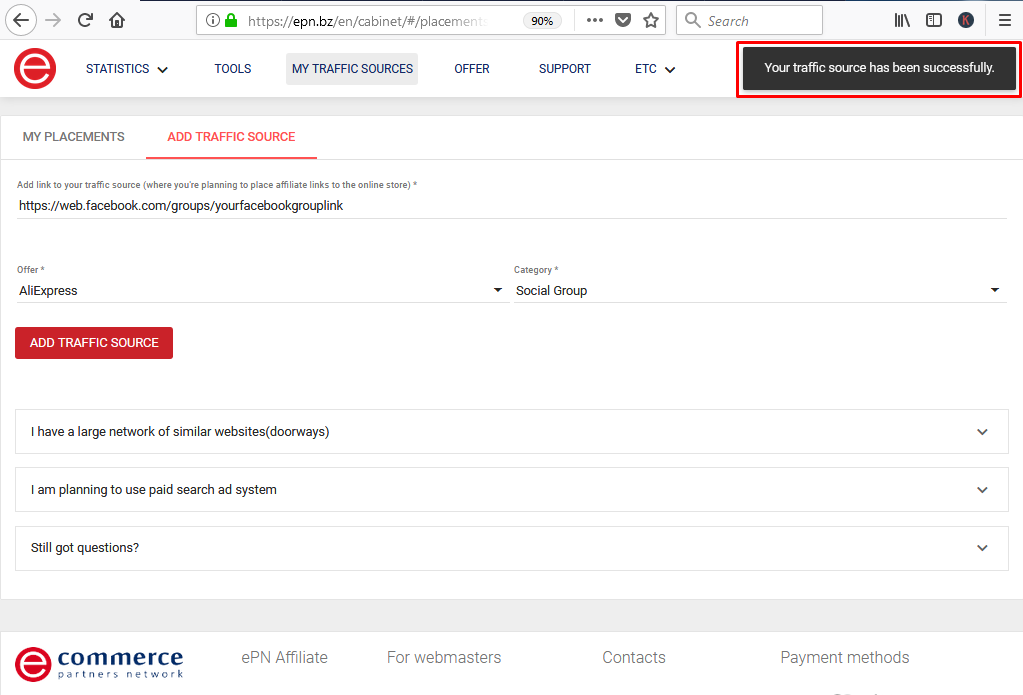
Task: Switch to the MY PLACEMENTS tab
Action: coord(73,136)
